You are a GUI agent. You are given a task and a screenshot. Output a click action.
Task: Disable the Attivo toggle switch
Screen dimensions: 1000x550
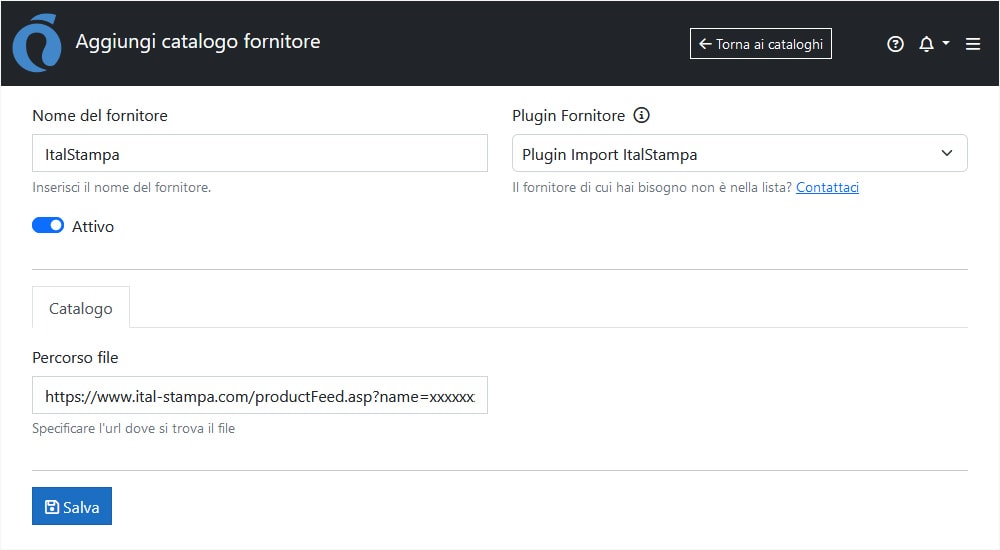click(48, 226)
